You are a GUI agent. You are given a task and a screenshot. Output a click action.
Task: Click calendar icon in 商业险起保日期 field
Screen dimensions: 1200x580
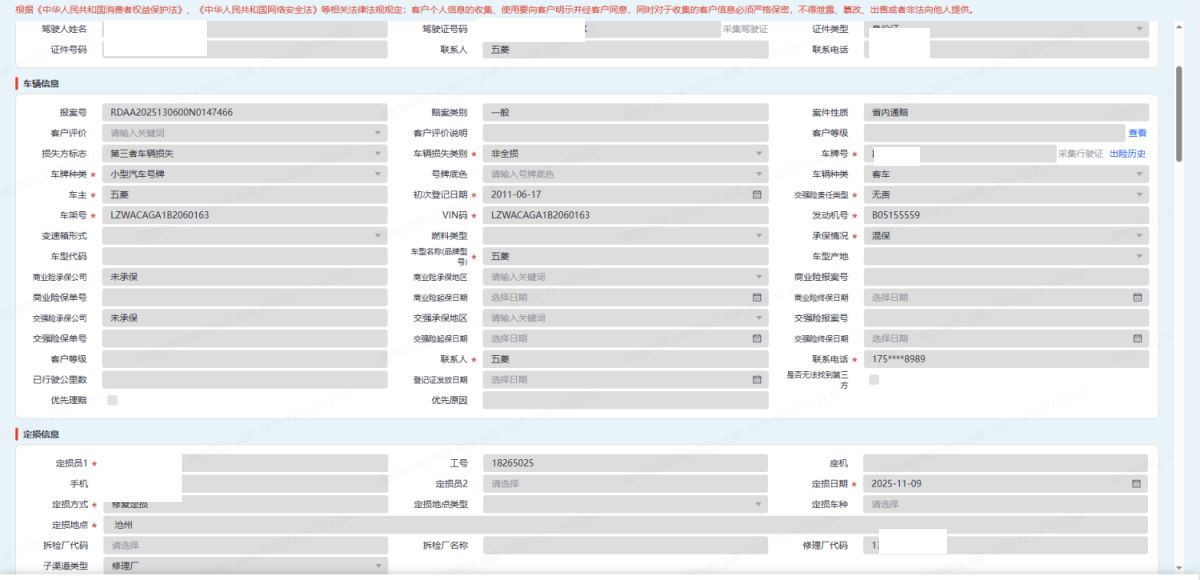(757, 297)
